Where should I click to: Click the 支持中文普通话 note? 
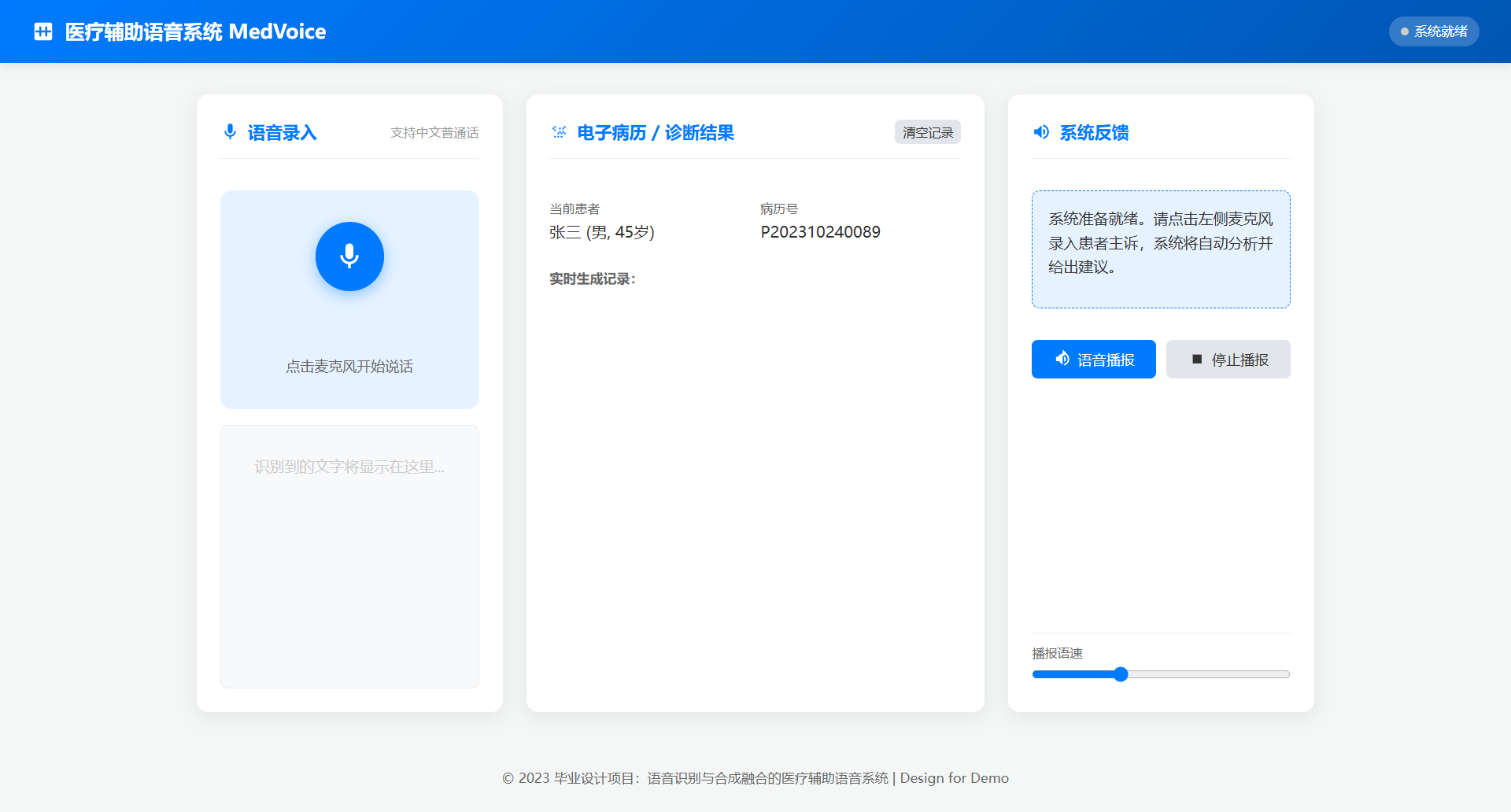click(434, 133)
